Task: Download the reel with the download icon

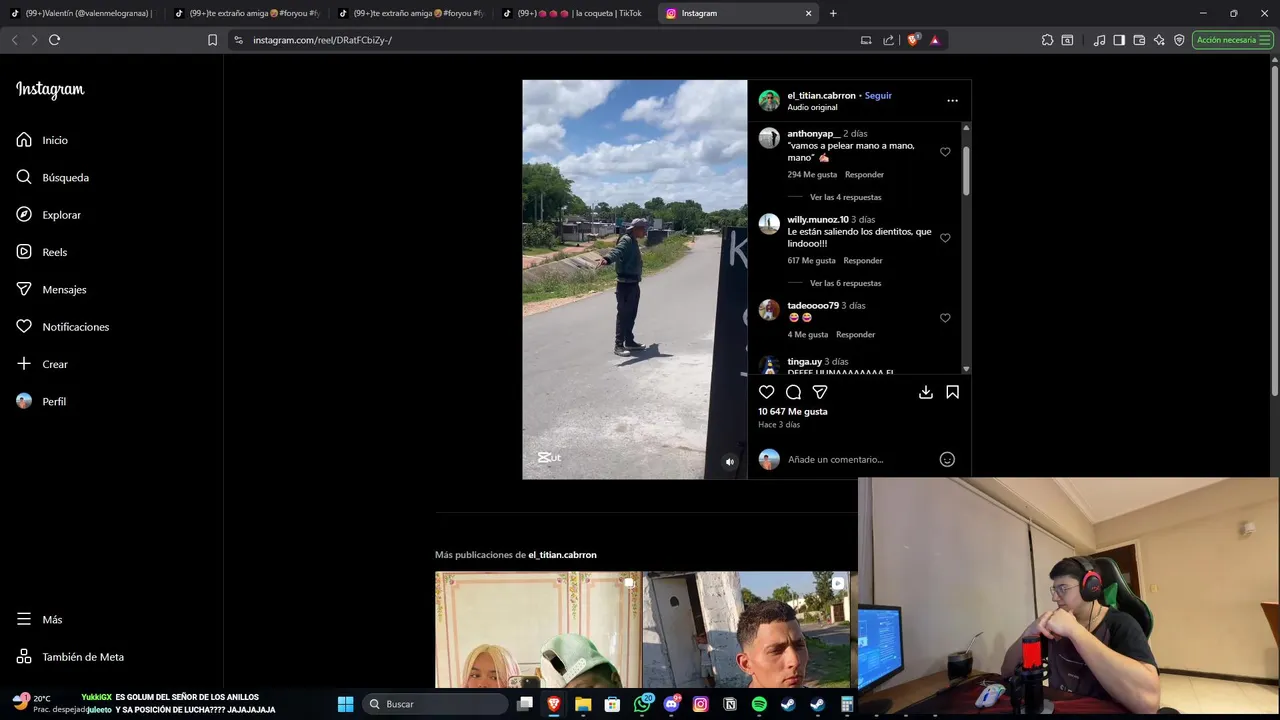Action: pos(926,392)
